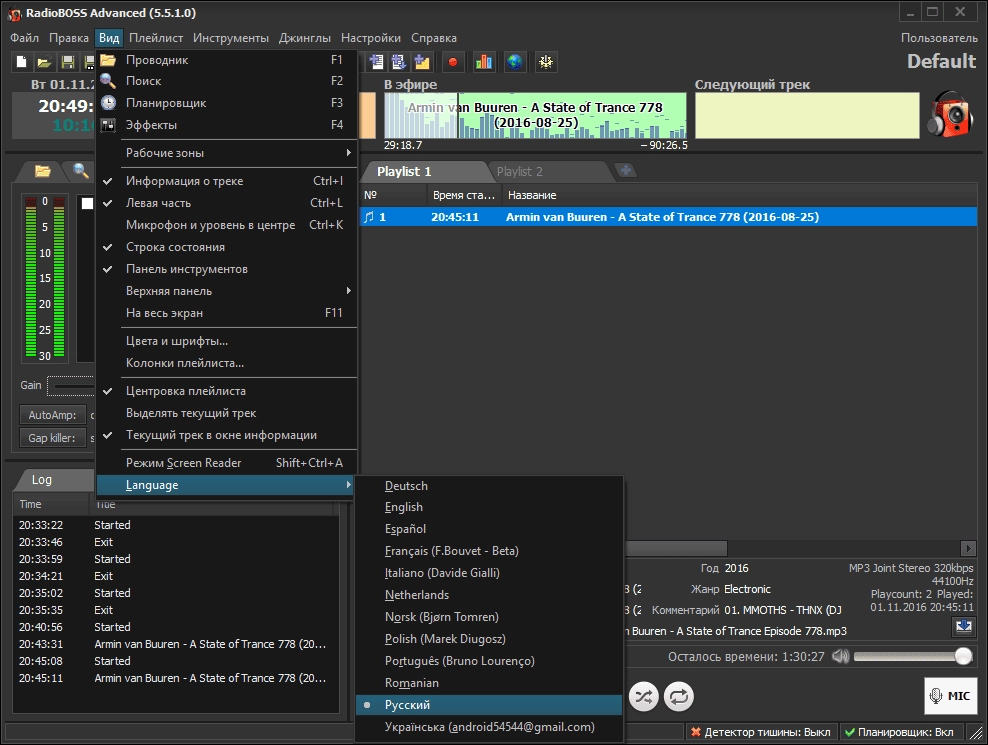Toggle the shuffle playback button
988x745 pixels.
pyautogui.click(x=643, y=696)
